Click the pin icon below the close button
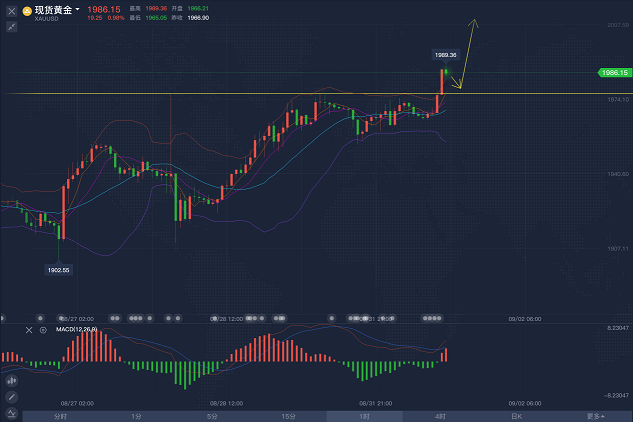Image resolution: width=633 pixels, height=422 pixels. pyautogui.click(x=12, y=25)
